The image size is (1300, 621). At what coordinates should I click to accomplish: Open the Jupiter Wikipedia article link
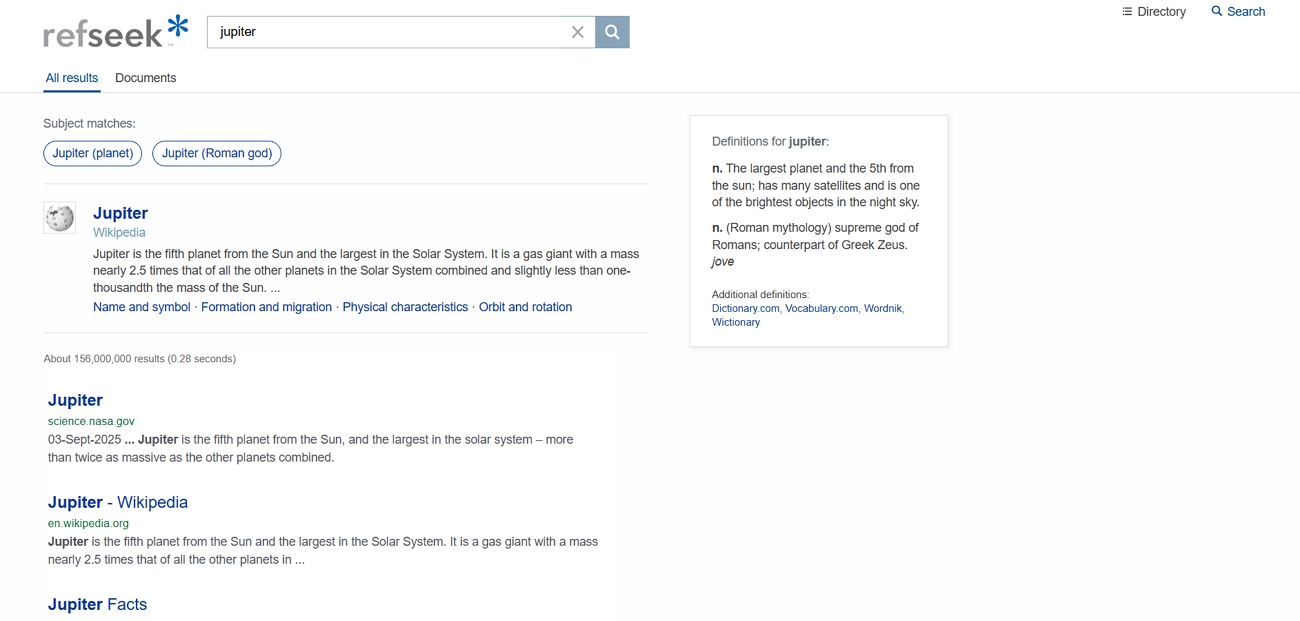pos(120,213)
